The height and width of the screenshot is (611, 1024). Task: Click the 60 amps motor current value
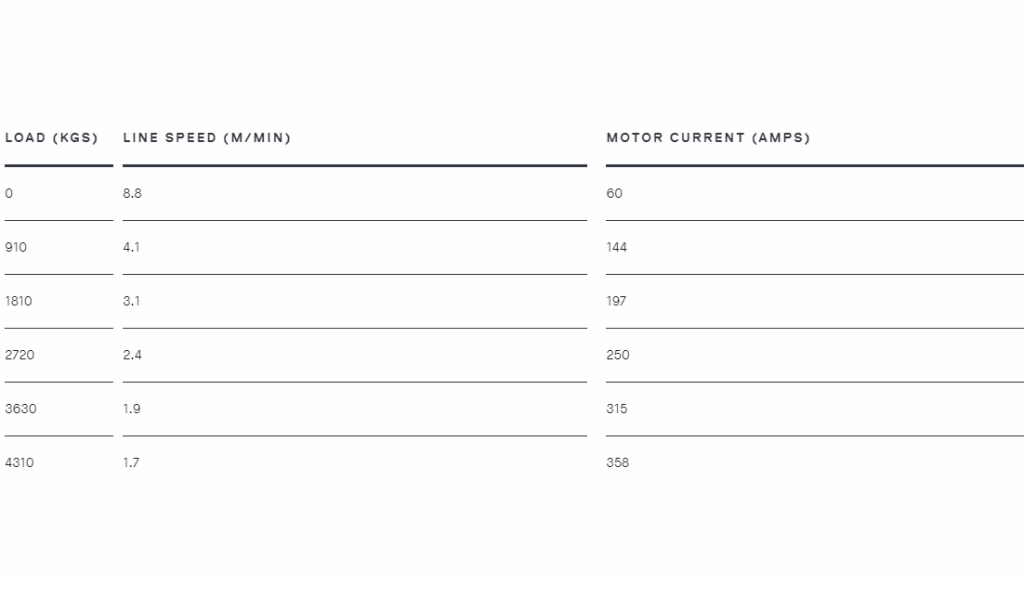coord(615,193)
